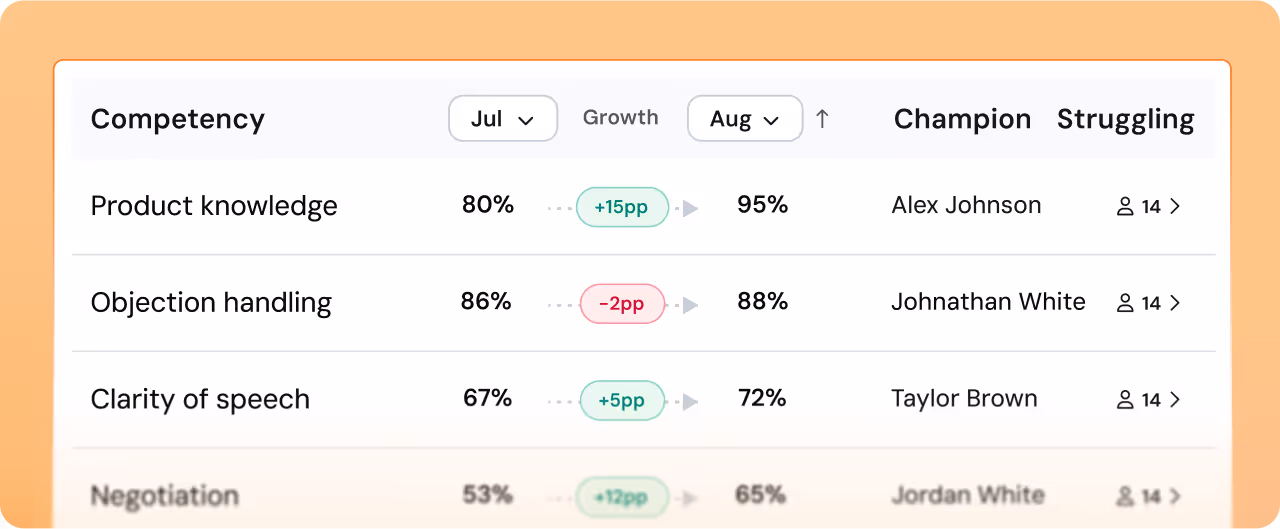Click person icon in Objection handling row

pos(1125,303)
